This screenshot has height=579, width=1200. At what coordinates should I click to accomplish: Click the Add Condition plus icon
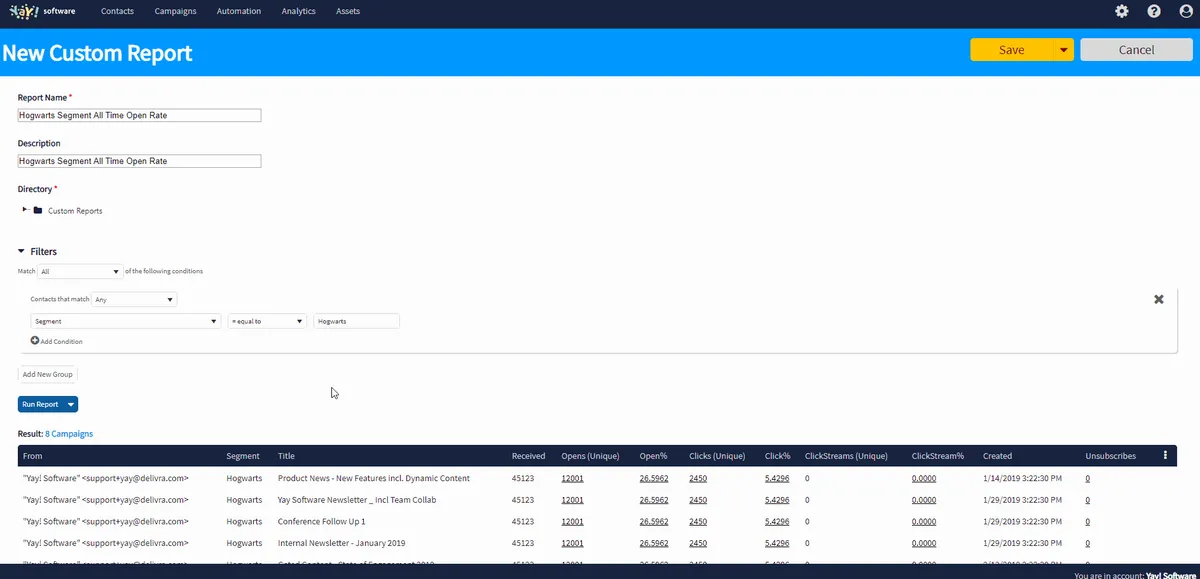point(35,341)
